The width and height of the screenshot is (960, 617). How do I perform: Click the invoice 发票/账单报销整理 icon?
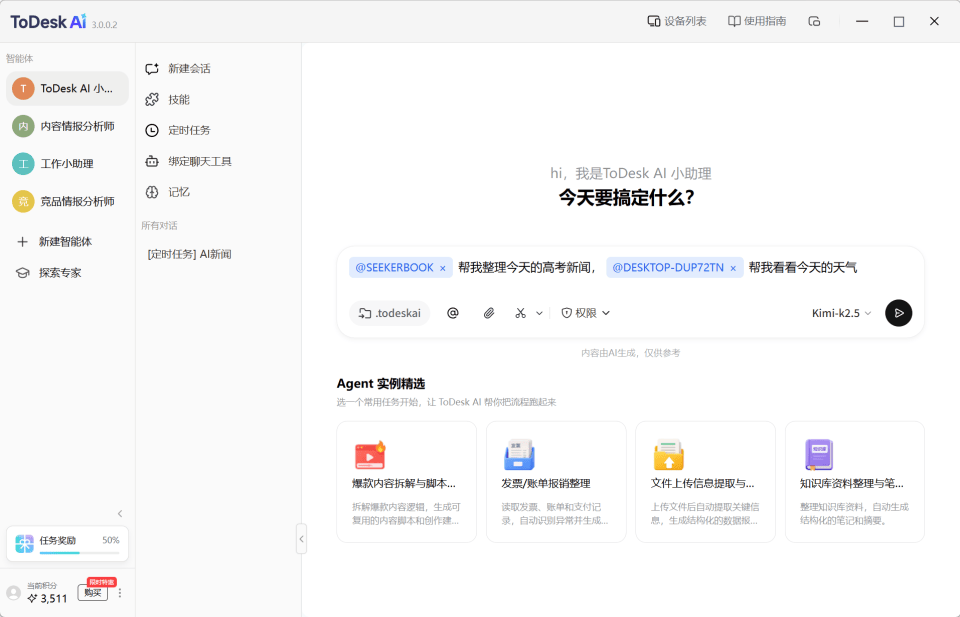(519, 455)
